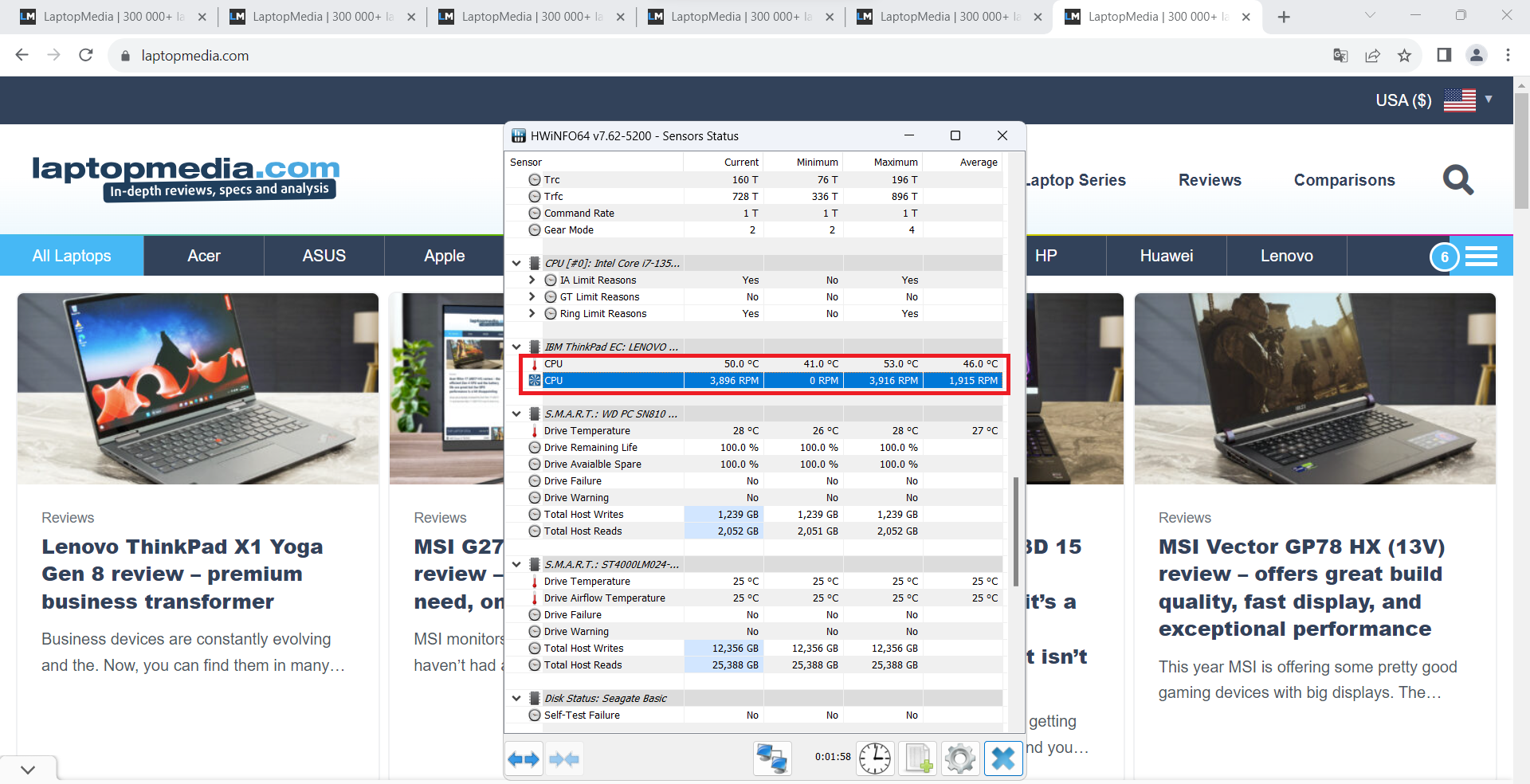This screenshot has height=784, width=1530.
Task: Select the Command Rate sensor row
Action: click(x=754, y=214)
